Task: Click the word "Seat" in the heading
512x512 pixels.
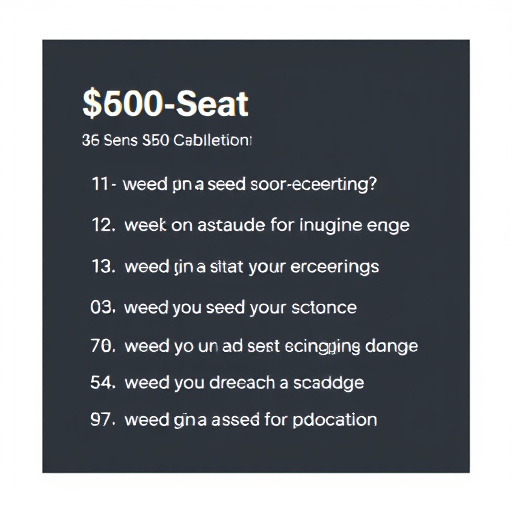Action: 212,103
